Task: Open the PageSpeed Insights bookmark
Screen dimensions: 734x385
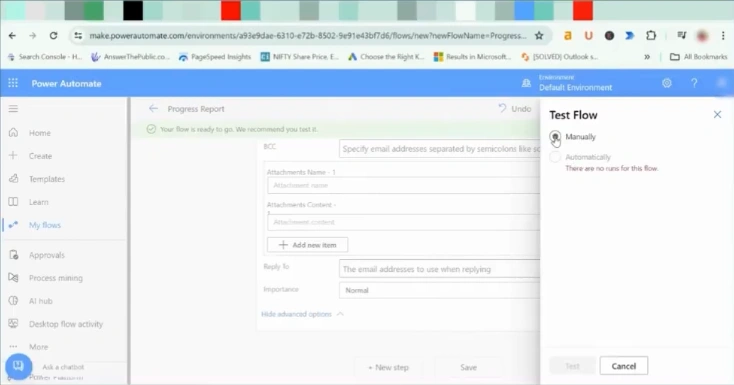Action: [215, 57]
